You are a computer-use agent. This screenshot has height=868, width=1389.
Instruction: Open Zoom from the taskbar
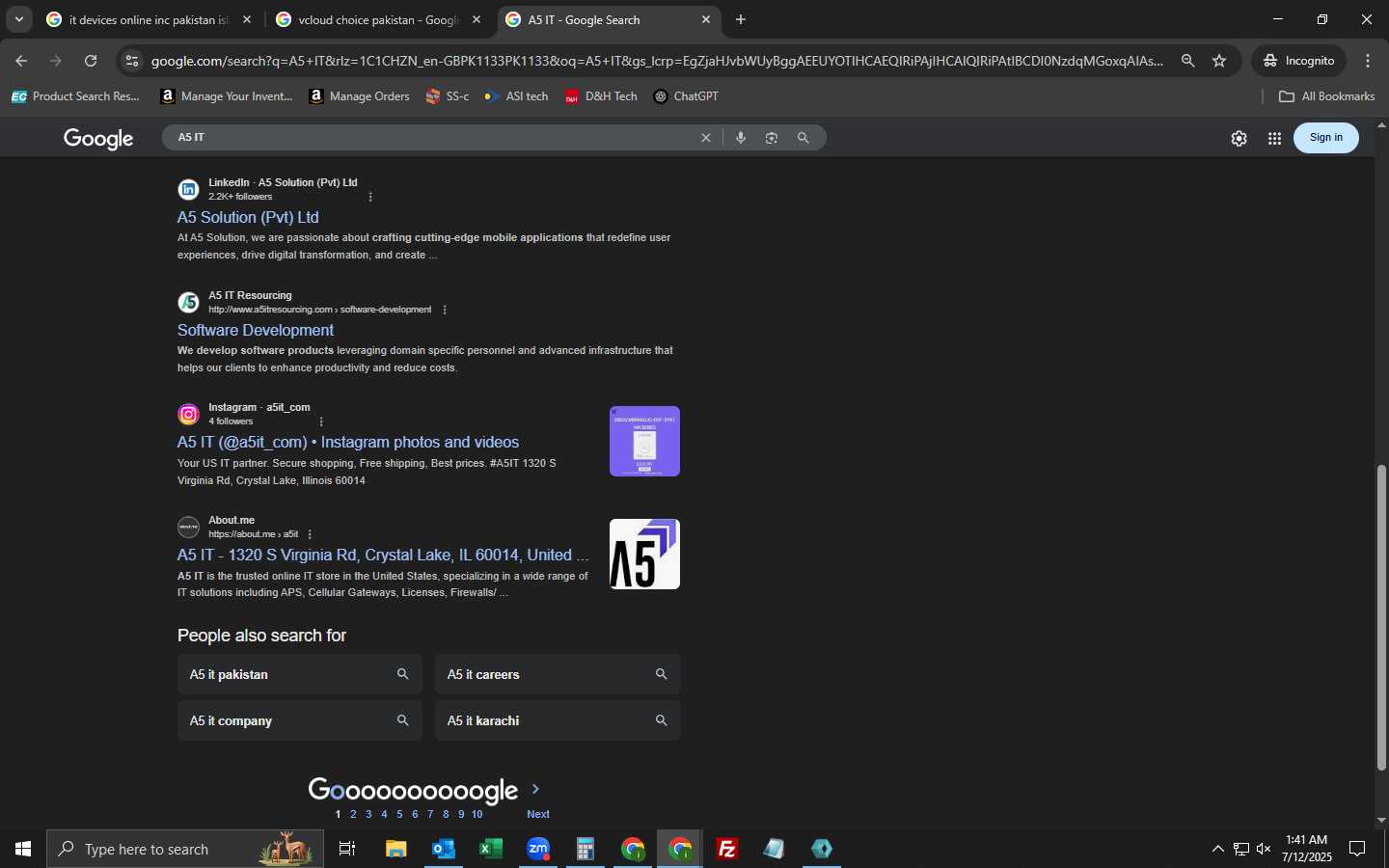tap(538, 849)
